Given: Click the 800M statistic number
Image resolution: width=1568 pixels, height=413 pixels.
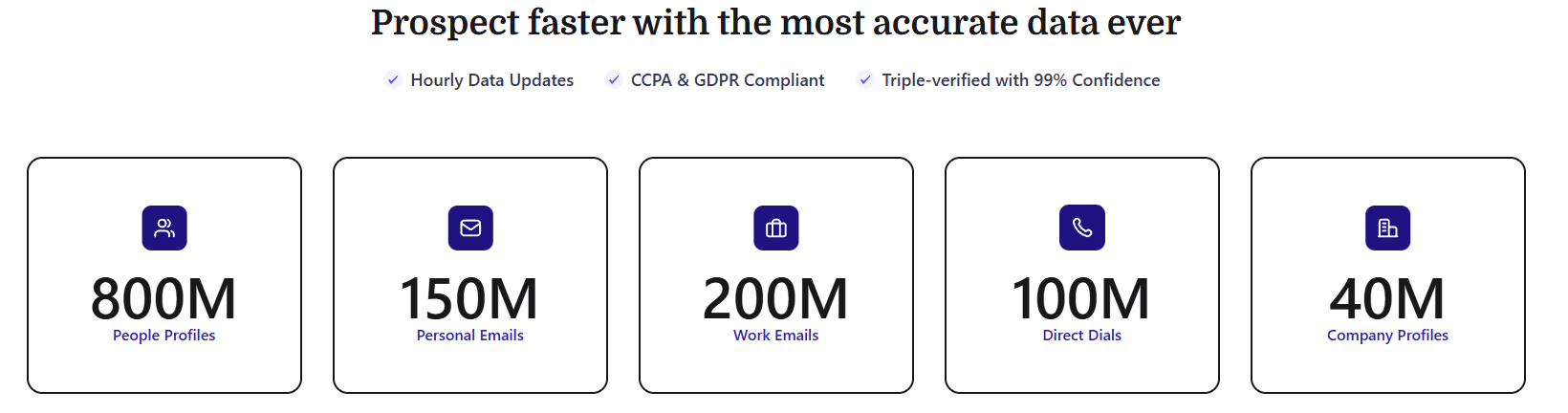Looking at the screenshot, I should tap(164, 298).
